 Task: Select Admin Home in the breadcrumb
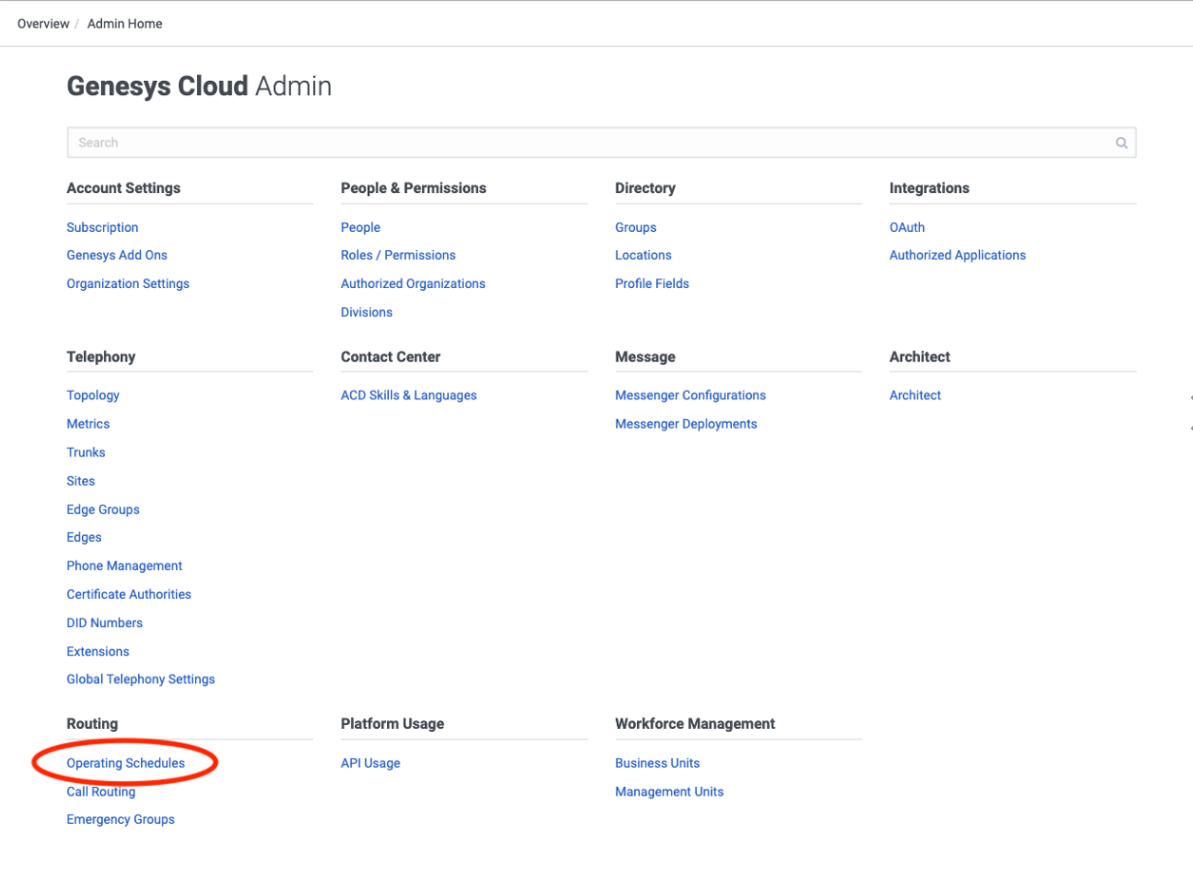125,24
